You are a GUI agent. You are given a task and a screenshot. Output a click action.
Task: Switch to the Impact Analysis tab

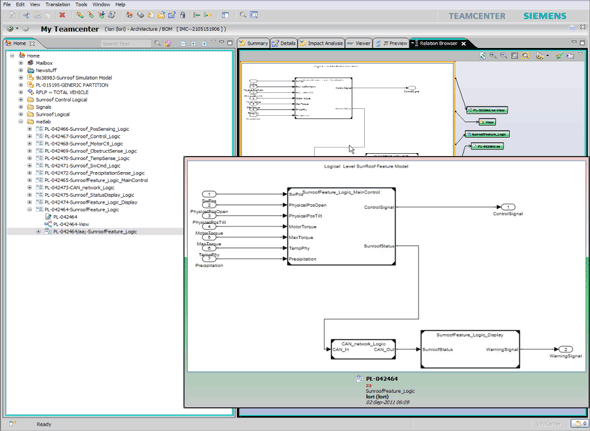point(321,43)
